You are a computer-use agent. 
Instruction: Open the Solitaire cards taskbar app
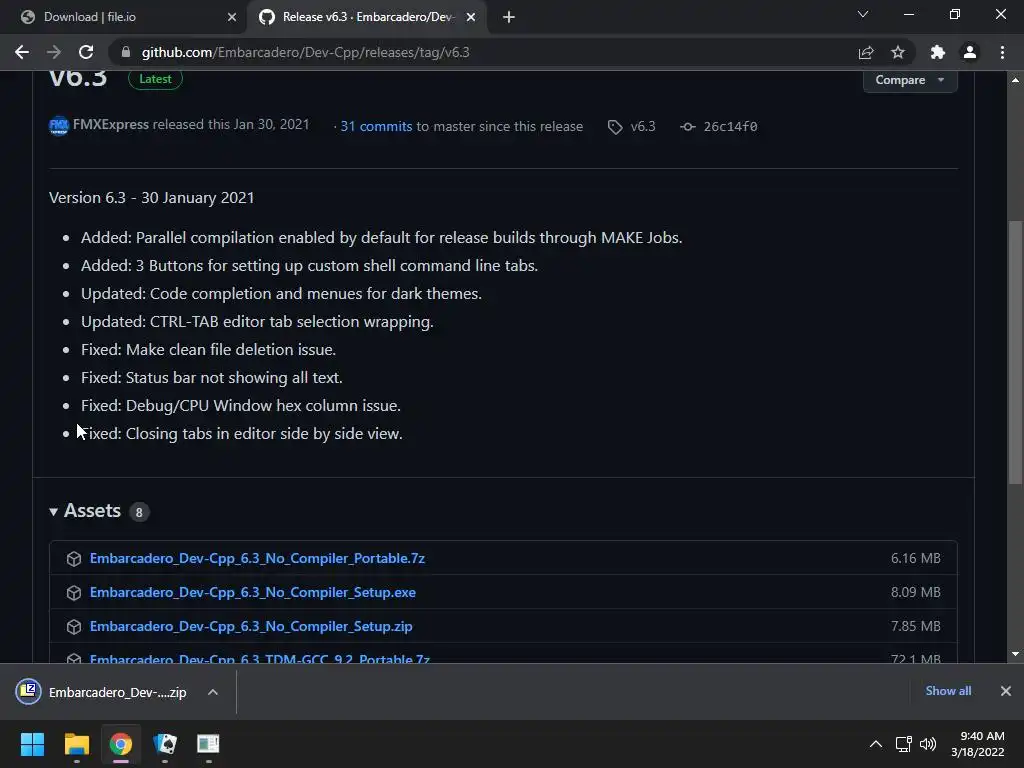[x=165, y=744]
